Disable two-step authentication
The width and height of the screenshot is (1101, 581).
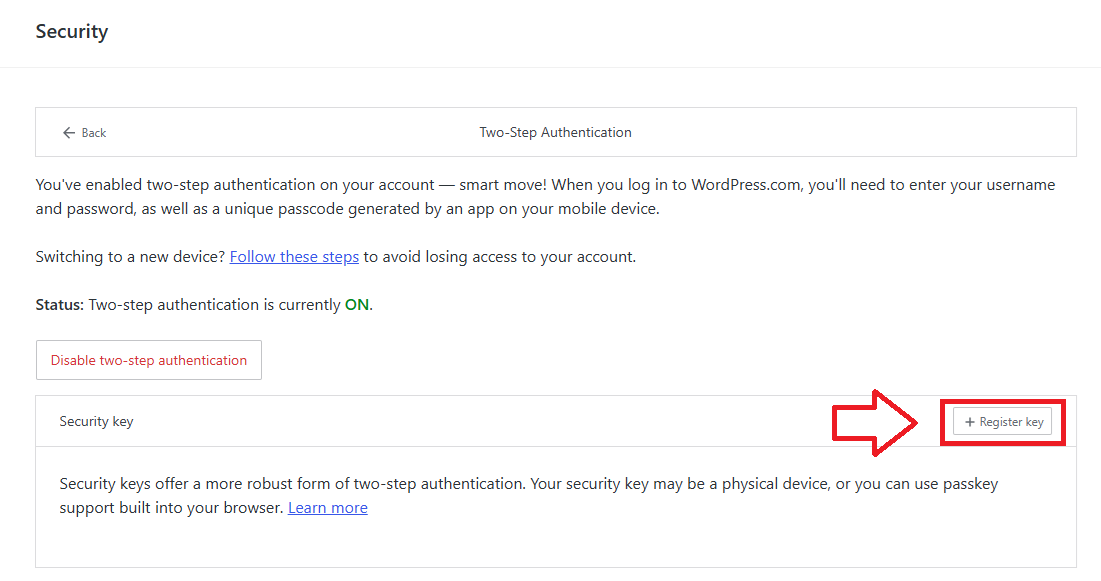click(x=149, y=360)
